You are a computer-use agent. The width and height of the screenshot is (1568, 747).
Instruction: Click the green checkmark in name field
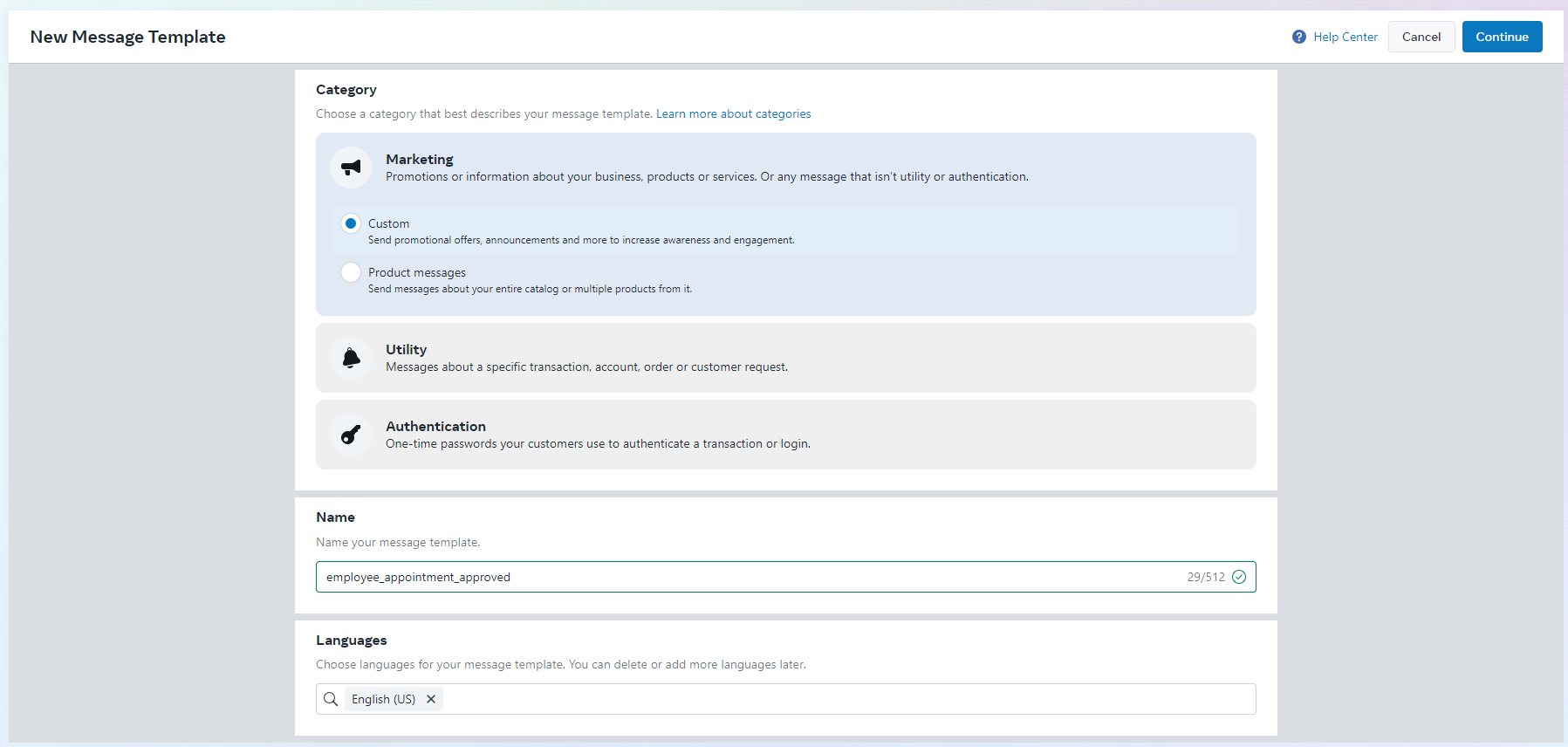tap(1238, 577)
